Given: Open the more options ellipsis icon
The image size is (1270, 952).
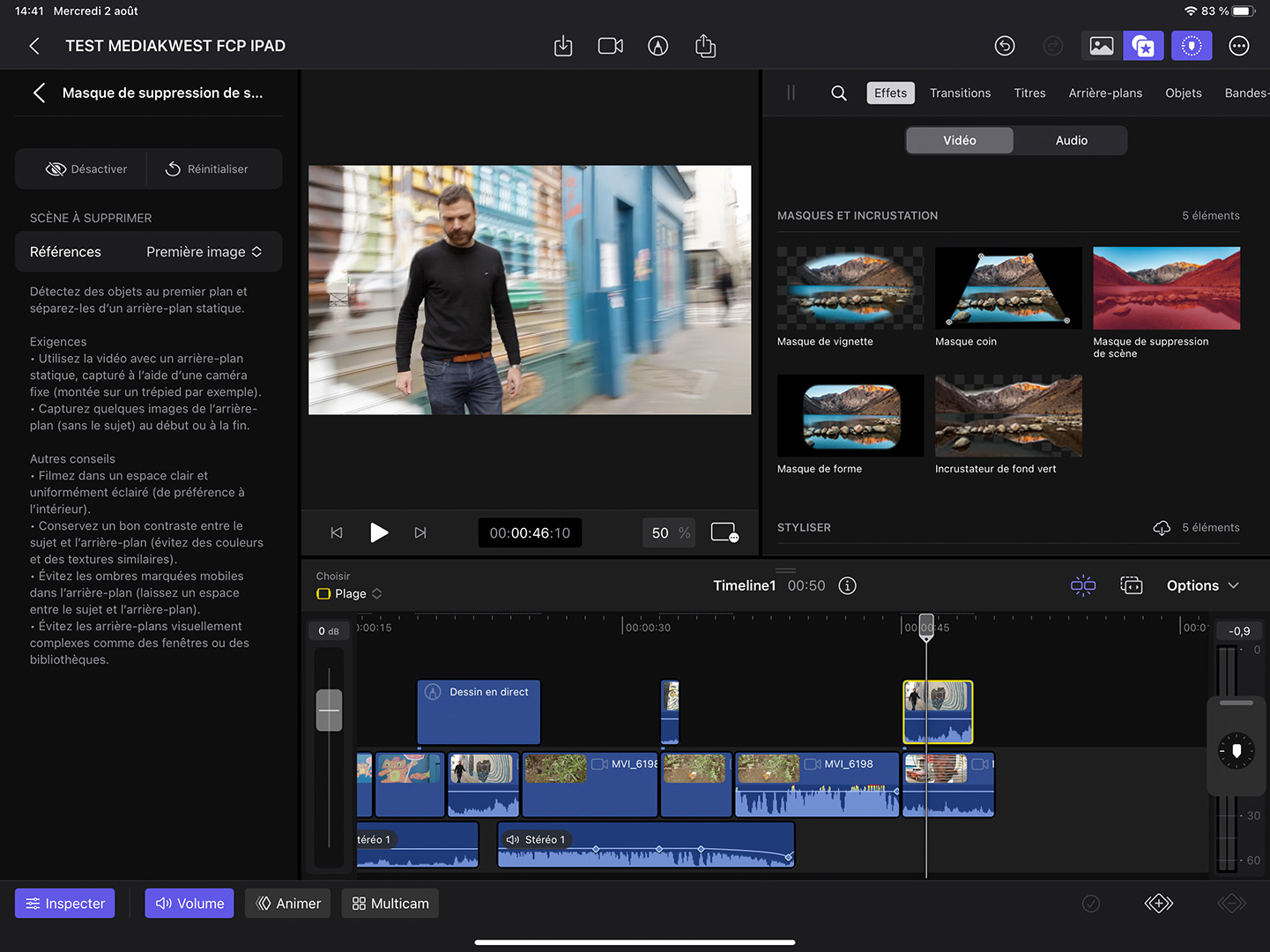Looking at the screenshot, I should coord(1238,46).
